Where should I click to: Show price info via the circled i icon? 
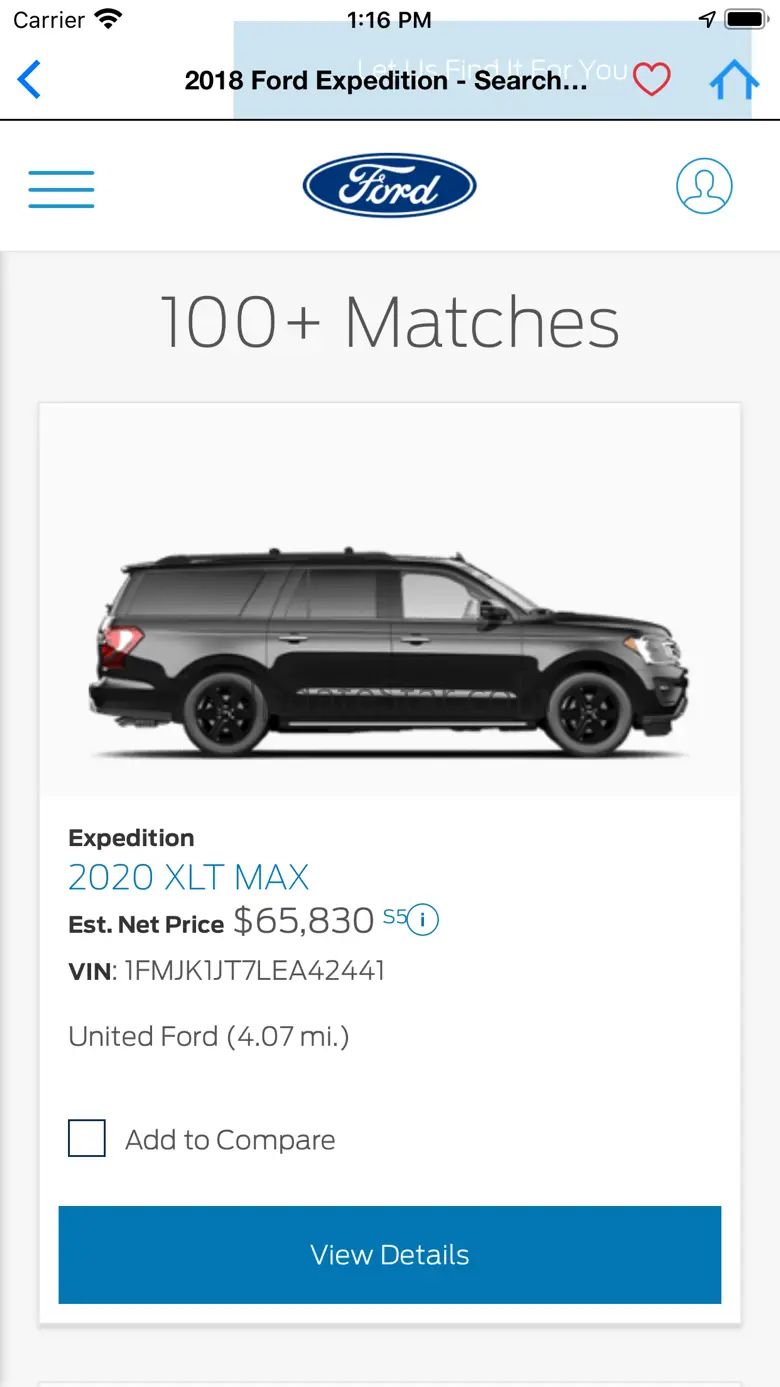coord(423,919)
